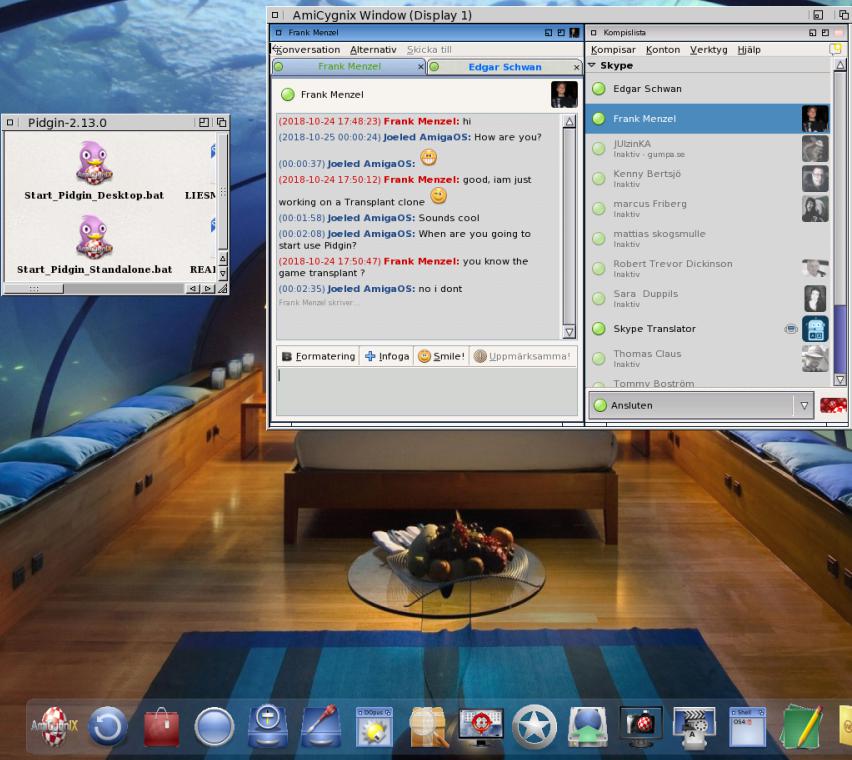Select mattias skogsmulle in the buddy list

[x=709, y=238]
